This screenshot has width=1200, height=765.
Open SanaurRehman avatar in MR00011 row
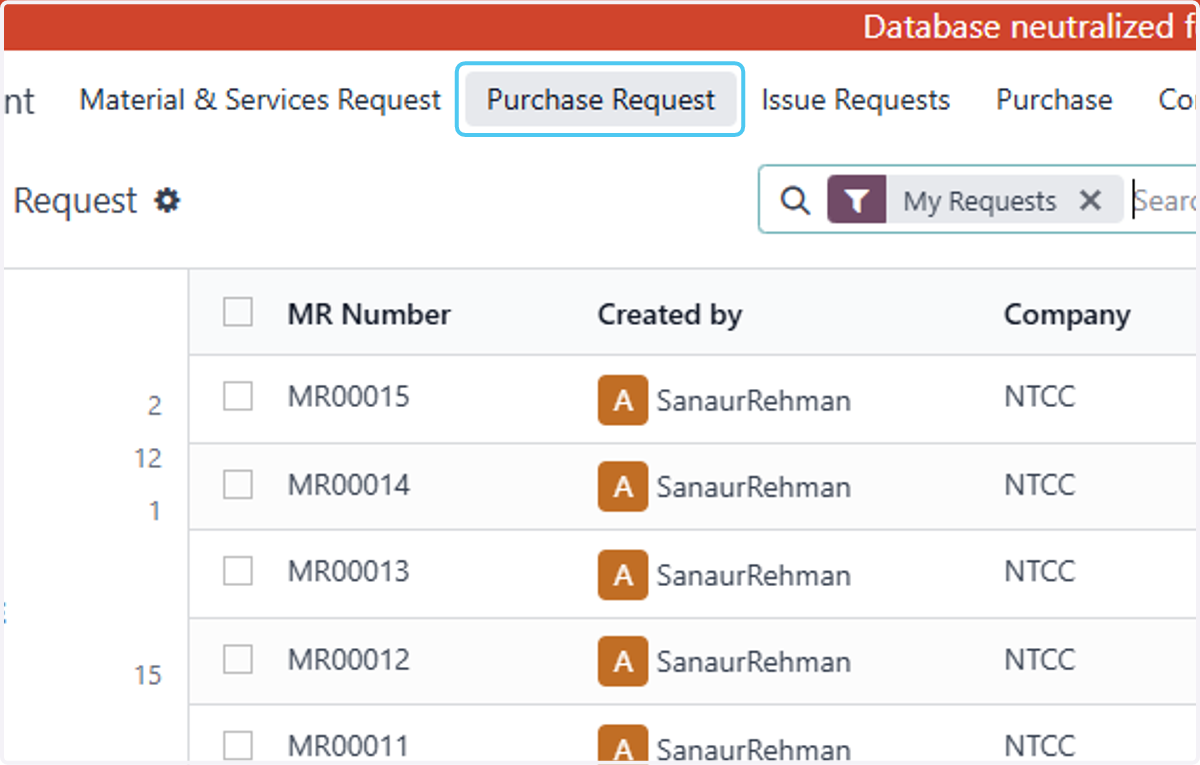pyautogui.click(x=623, y=745)
